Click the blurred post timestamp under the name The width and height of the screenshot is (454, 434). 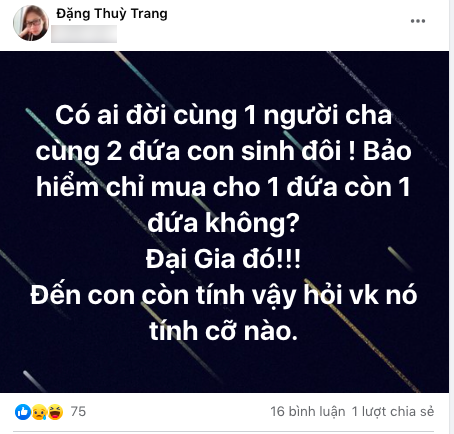(84, 34)
